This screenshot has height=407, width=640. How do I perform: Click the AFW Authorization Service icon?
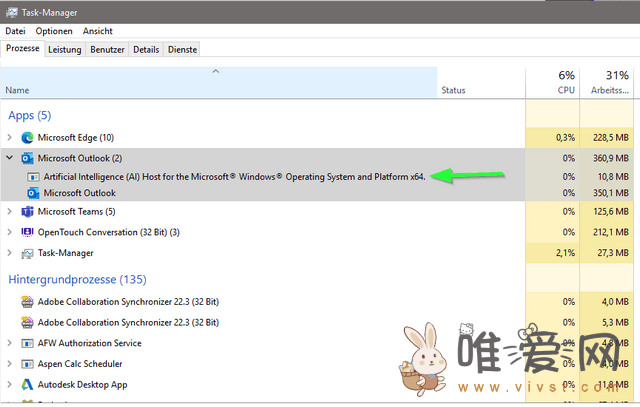click(27, 343)
